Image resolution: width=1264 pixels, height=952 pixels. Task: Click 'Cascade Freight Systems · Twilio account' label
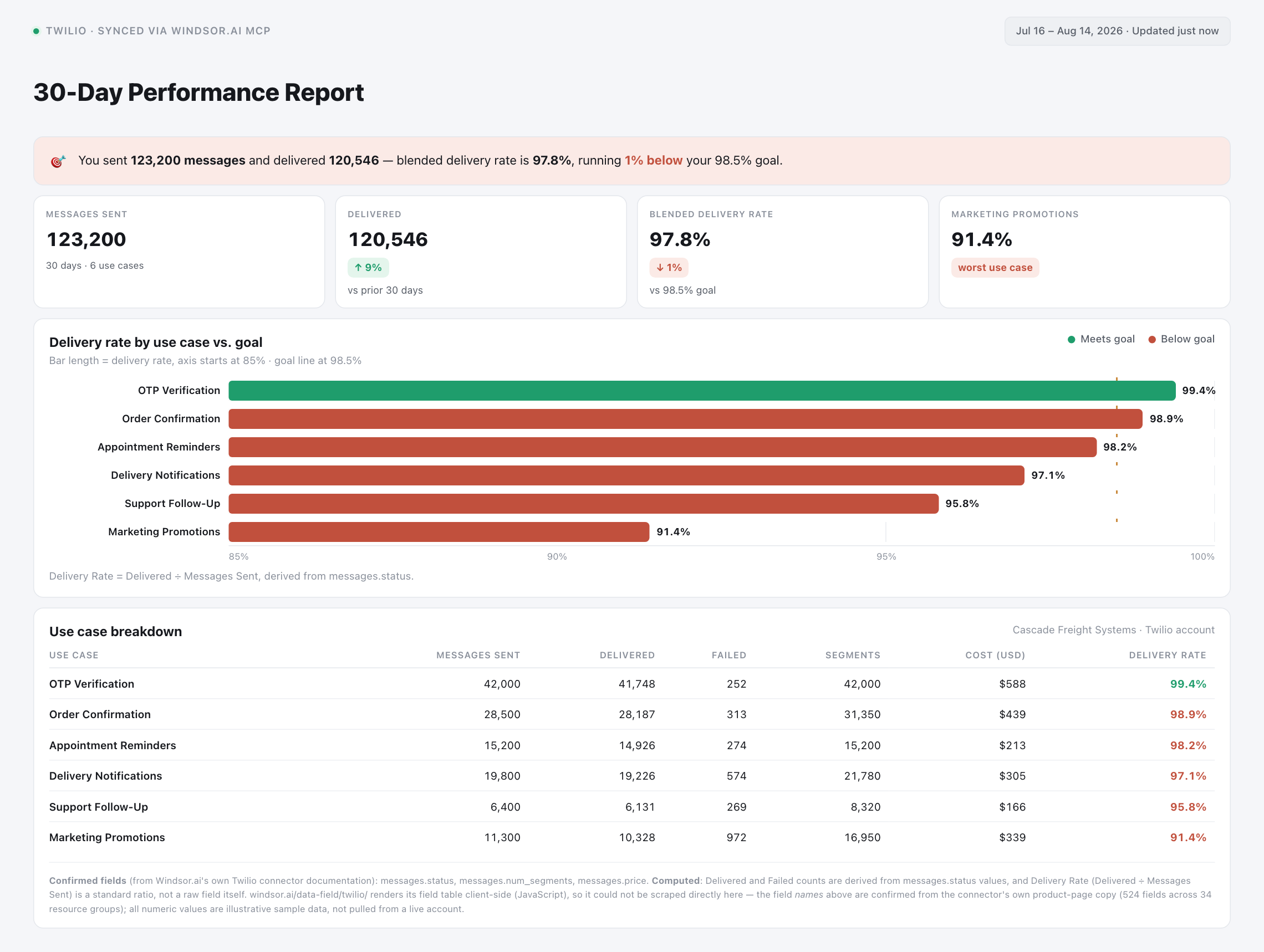tap(1113, 630)
